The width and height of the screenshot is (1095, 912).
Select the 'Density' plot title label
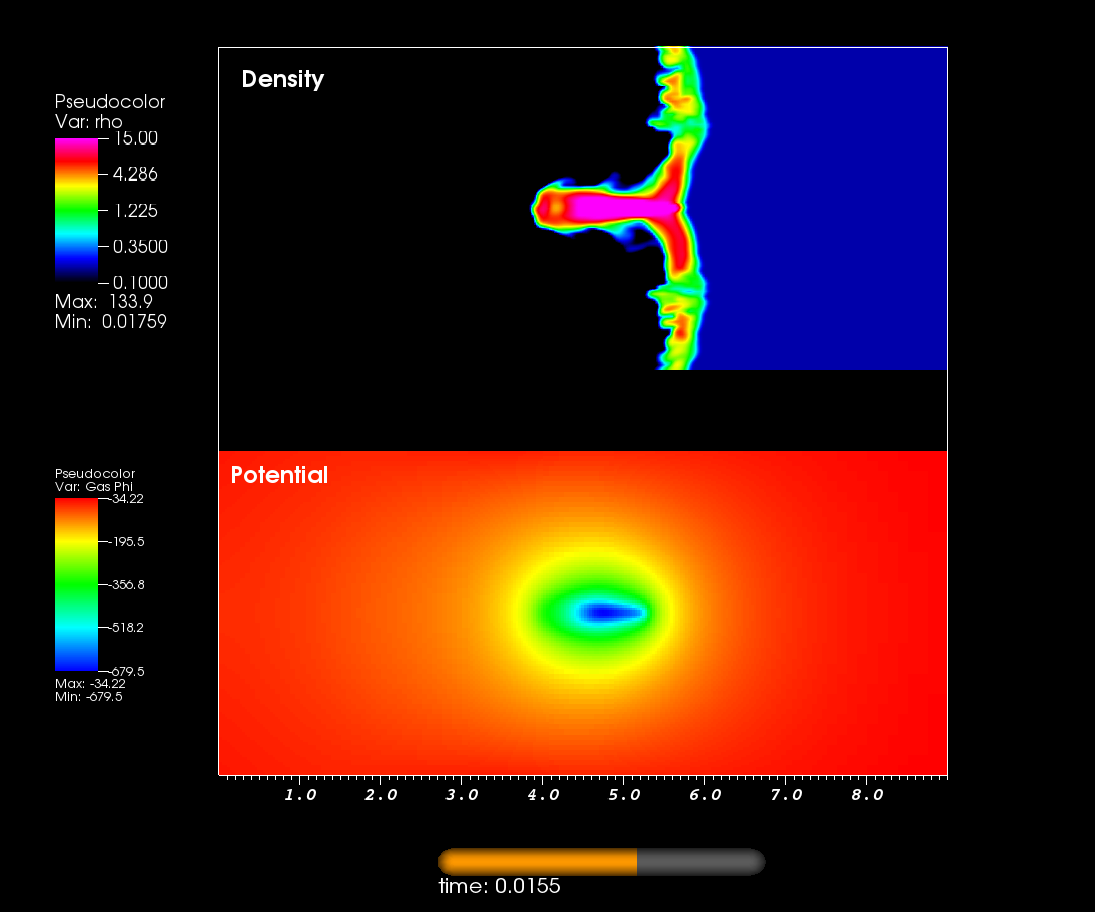coord(283,79)
